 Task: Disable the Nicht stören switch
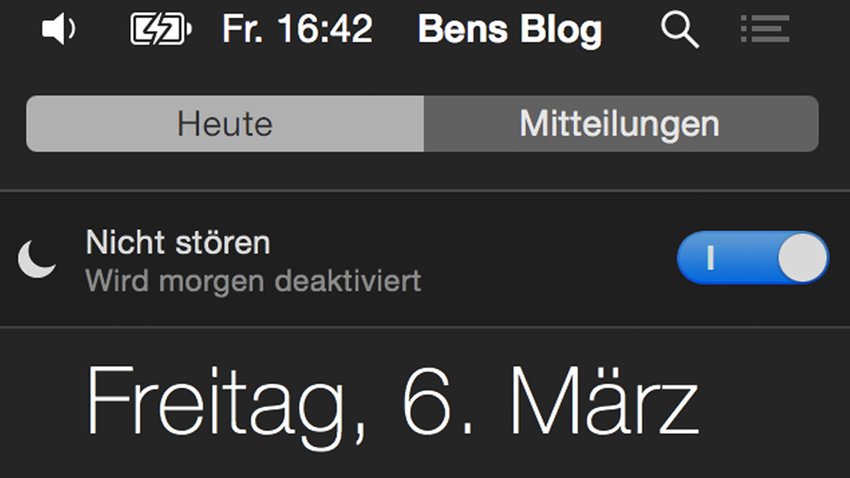(x=752, y=257)
